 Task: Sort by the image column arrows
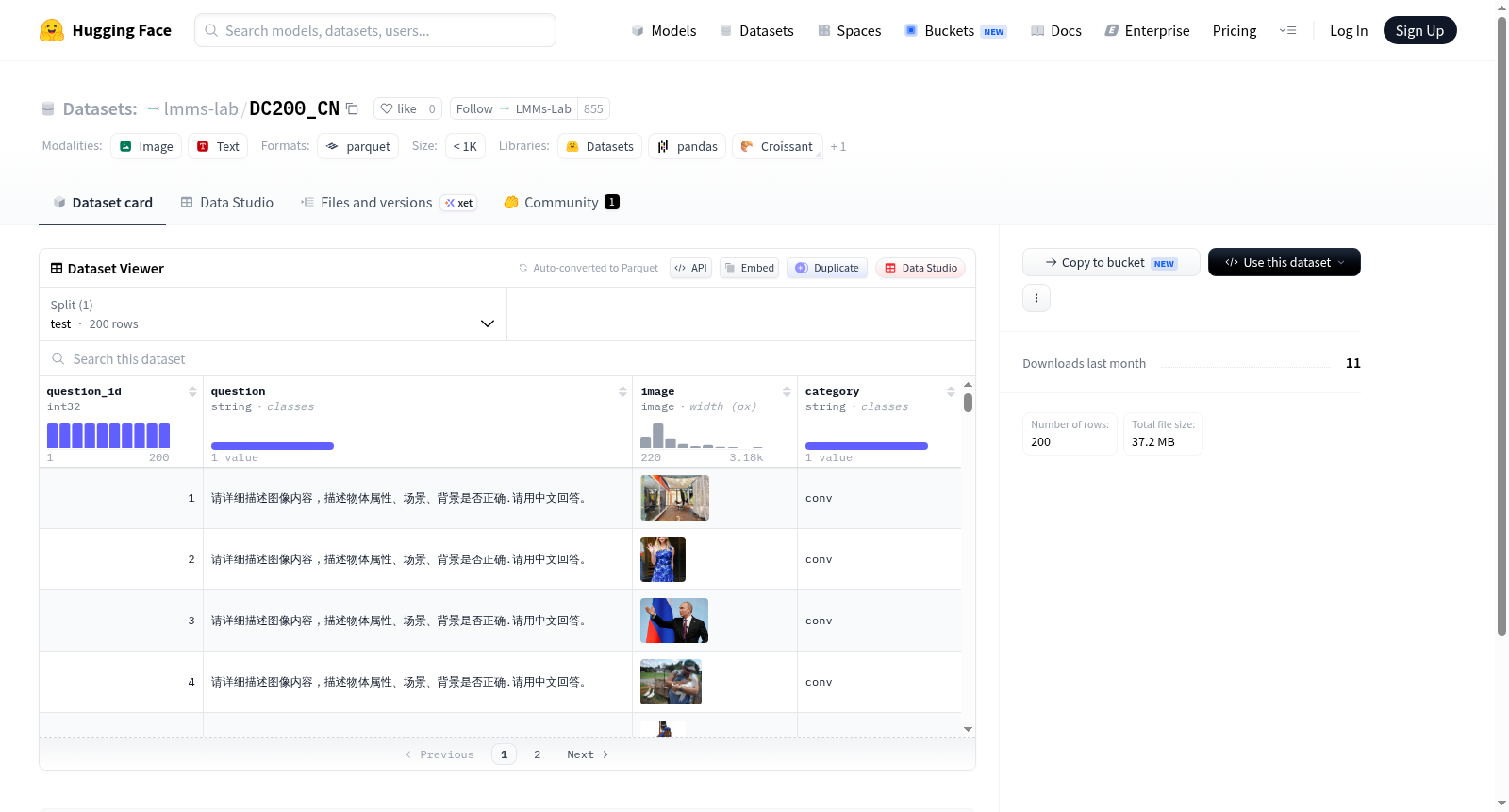click(x=787, y=391)
